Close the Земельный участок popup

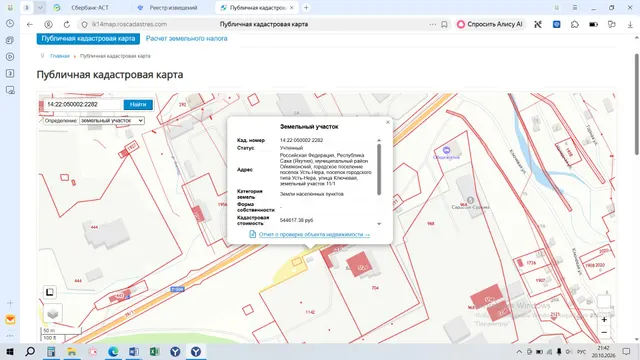tap(387, 122)
